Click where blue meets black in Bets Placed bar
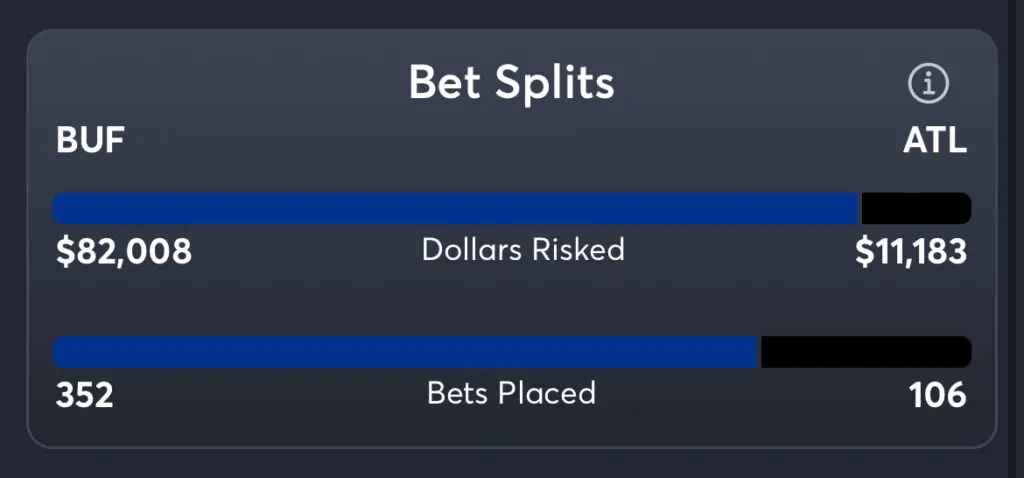 [760, 352]
